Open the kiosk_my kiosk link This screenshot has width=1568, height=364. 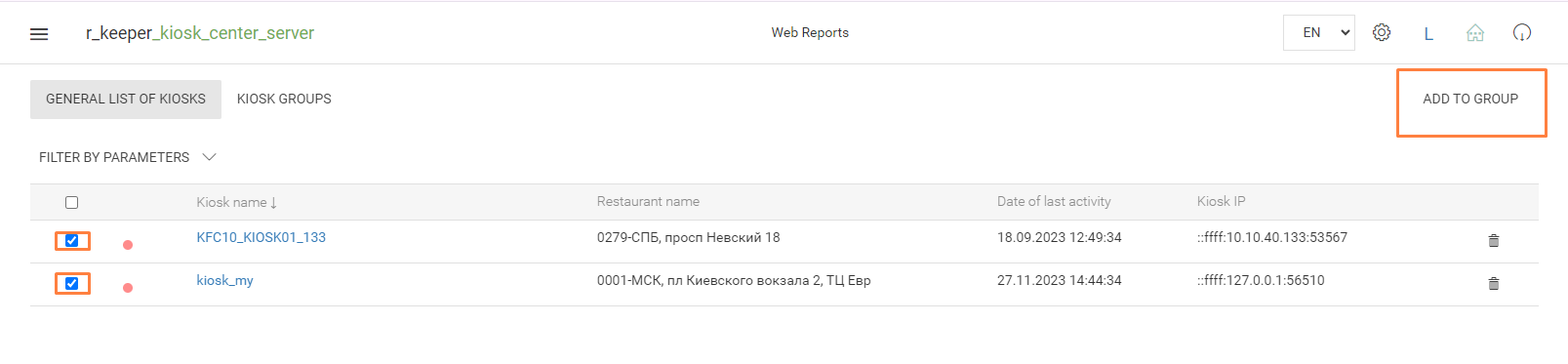[224, 280]
